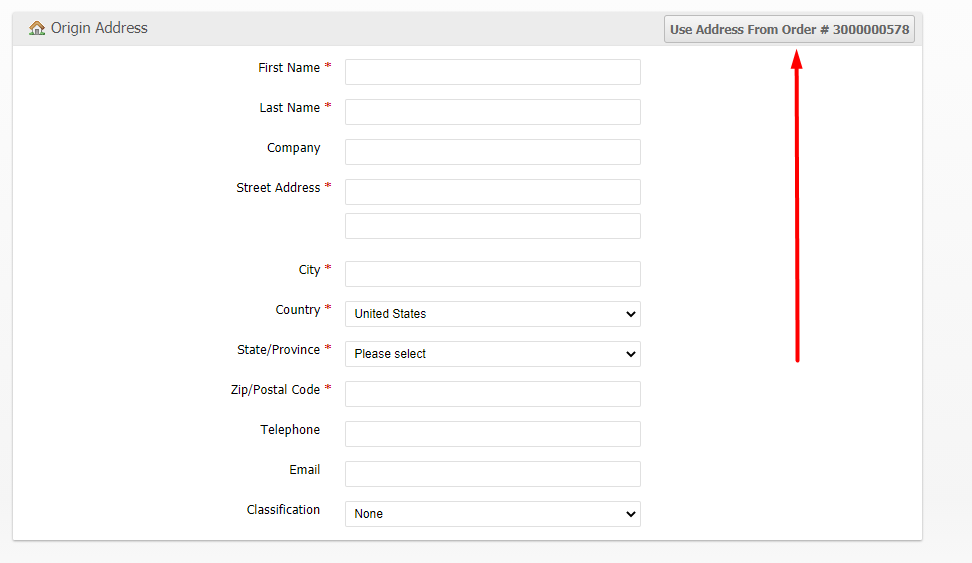Open the Classification dropdown set to None
This screenshot has width=972, height=563.
[x=493, y=514]
